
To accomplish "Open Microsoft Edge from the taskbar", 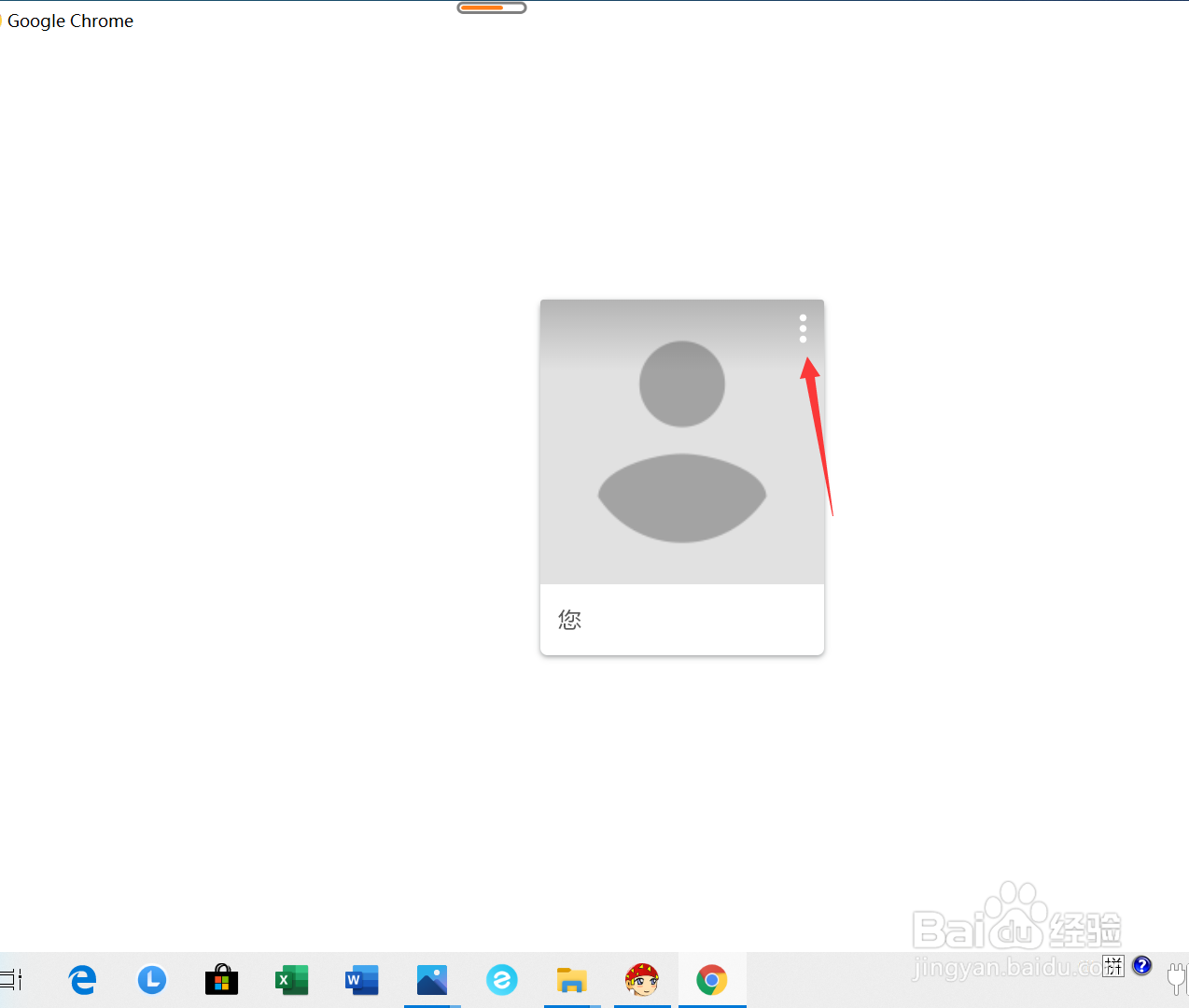I will [83, 980].
